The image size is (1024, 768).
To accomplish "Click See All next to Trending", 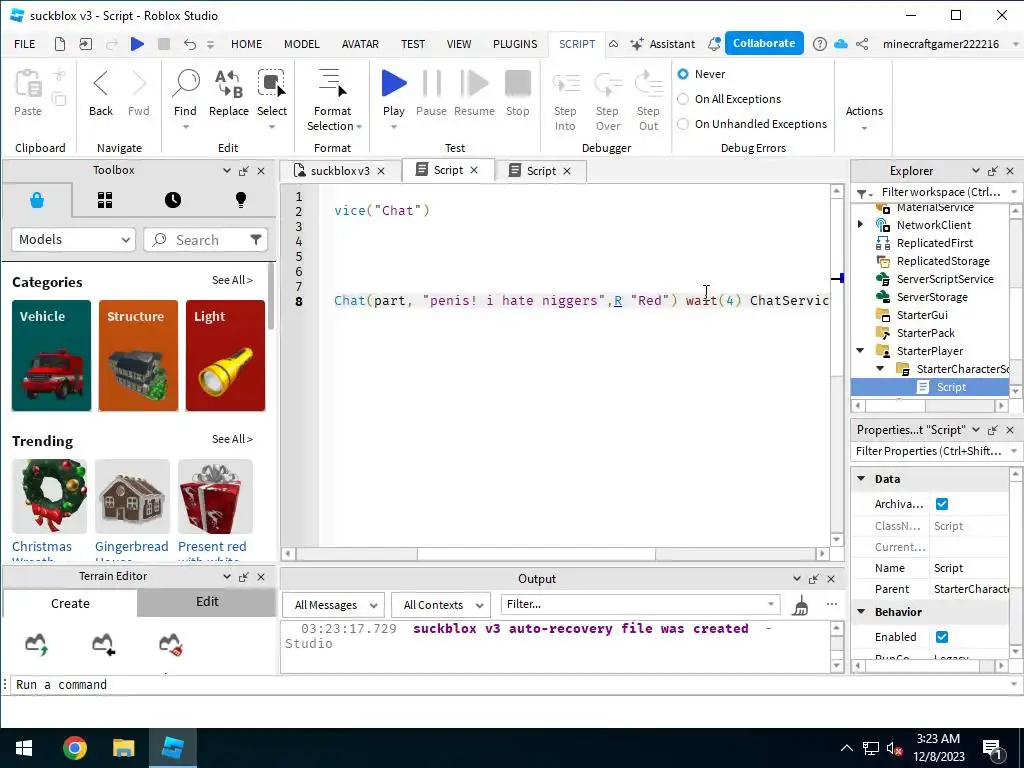I will tap(232, 440).
